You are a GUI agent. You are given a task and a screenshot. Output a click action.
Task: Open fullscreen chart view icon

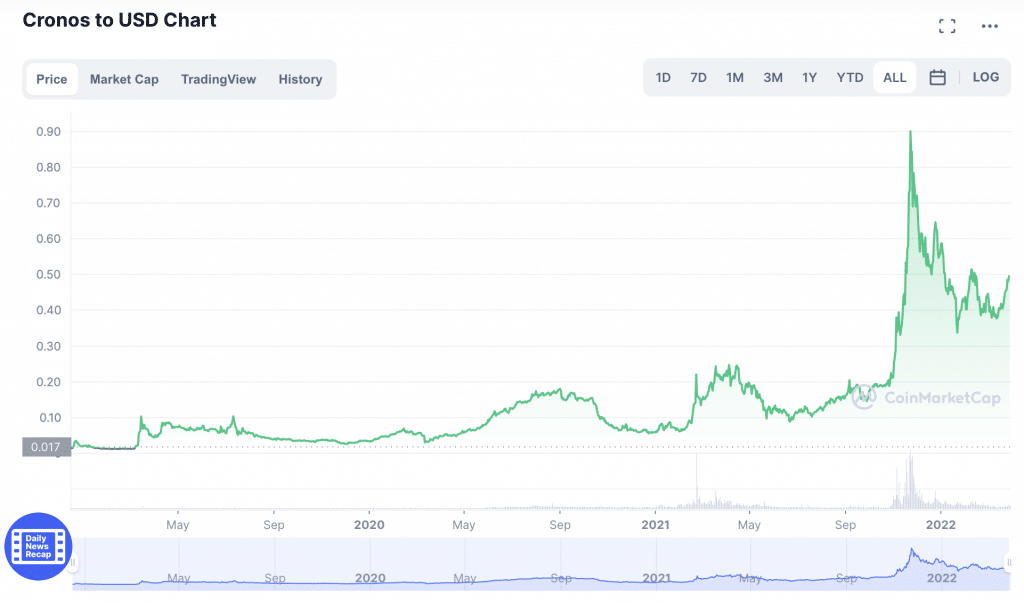pos(947,26)
